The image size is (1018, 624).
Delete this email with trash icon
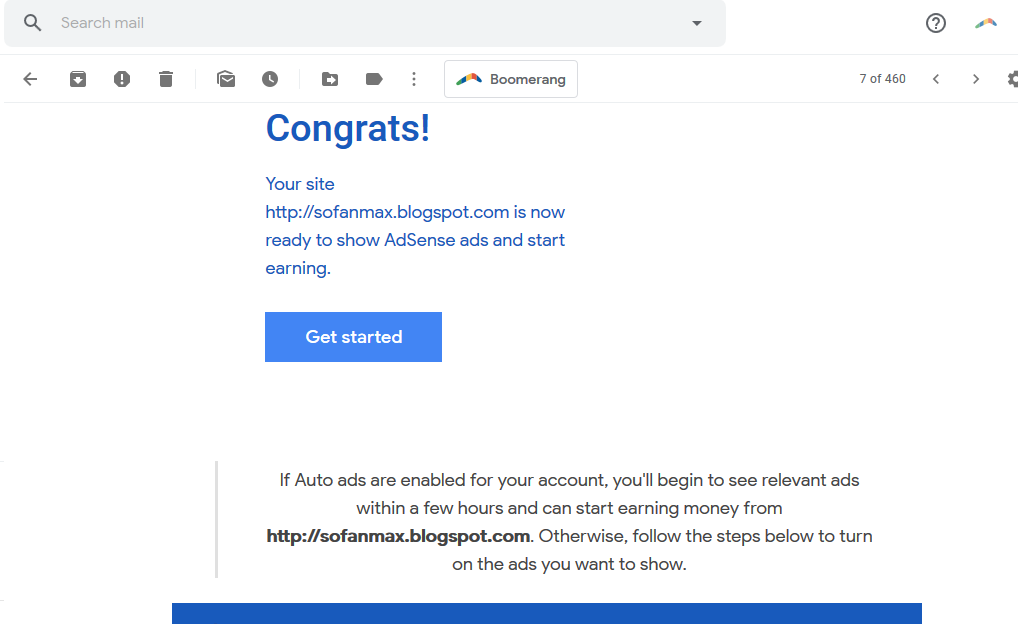166,79
